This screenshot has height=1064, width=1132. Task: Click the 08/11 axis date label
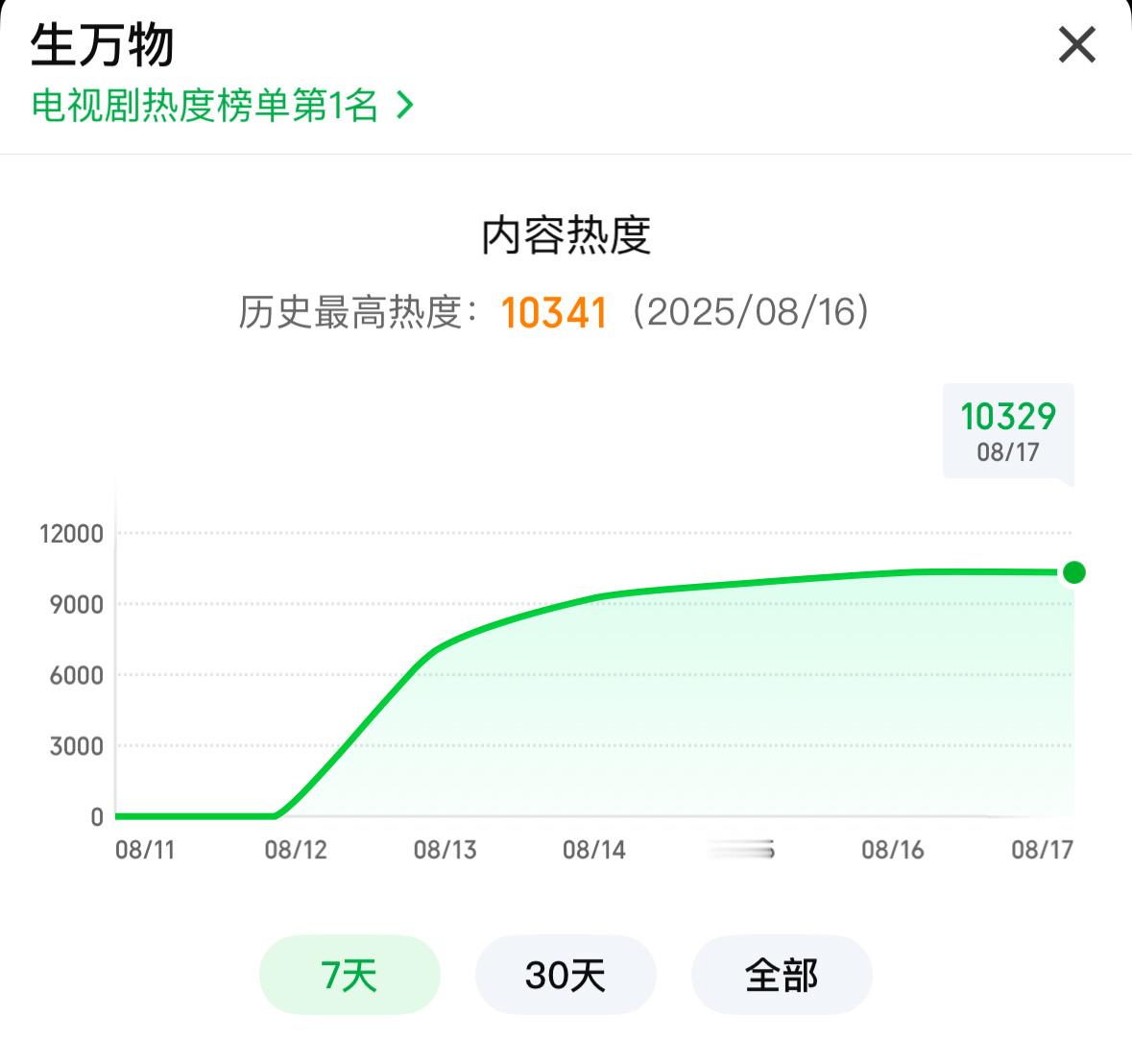click(x=145, y=850)
